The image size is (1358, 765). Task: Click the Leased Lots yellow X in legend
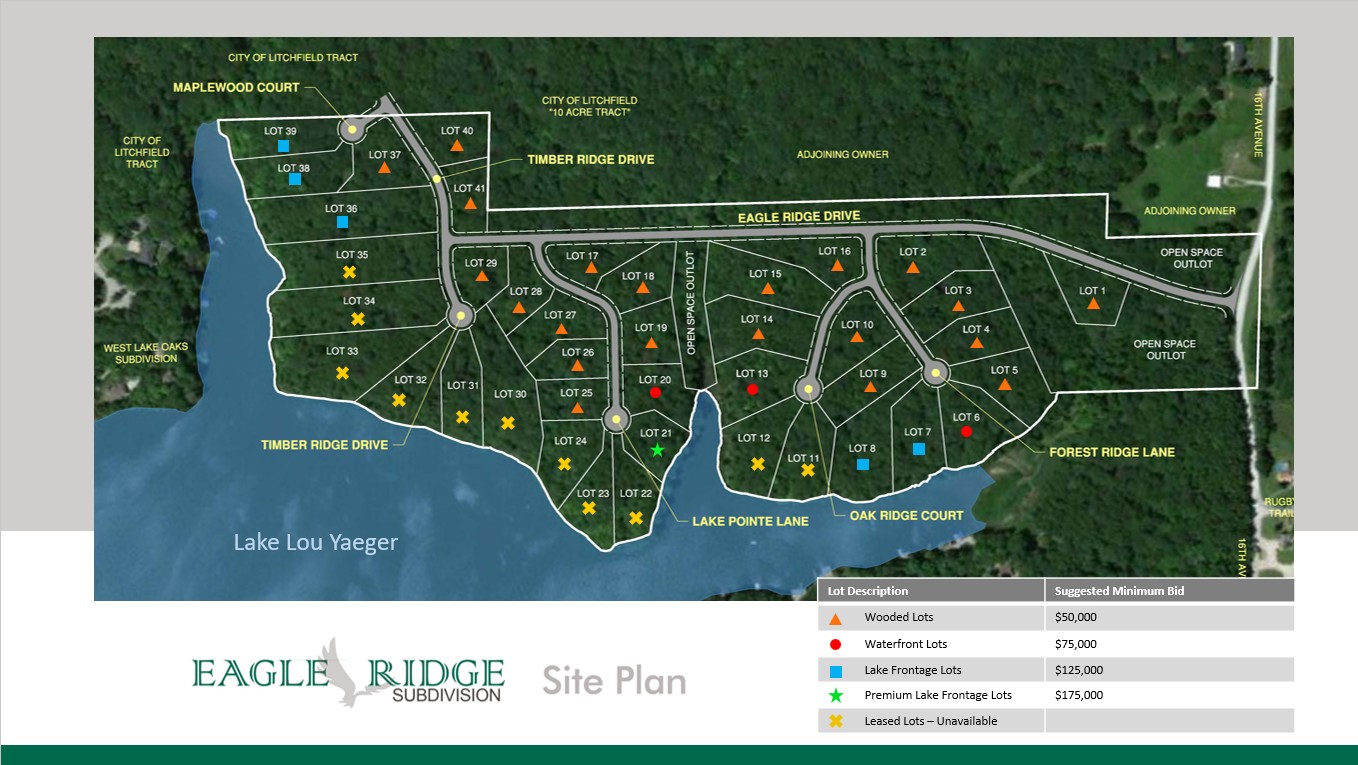click(836, 721)
